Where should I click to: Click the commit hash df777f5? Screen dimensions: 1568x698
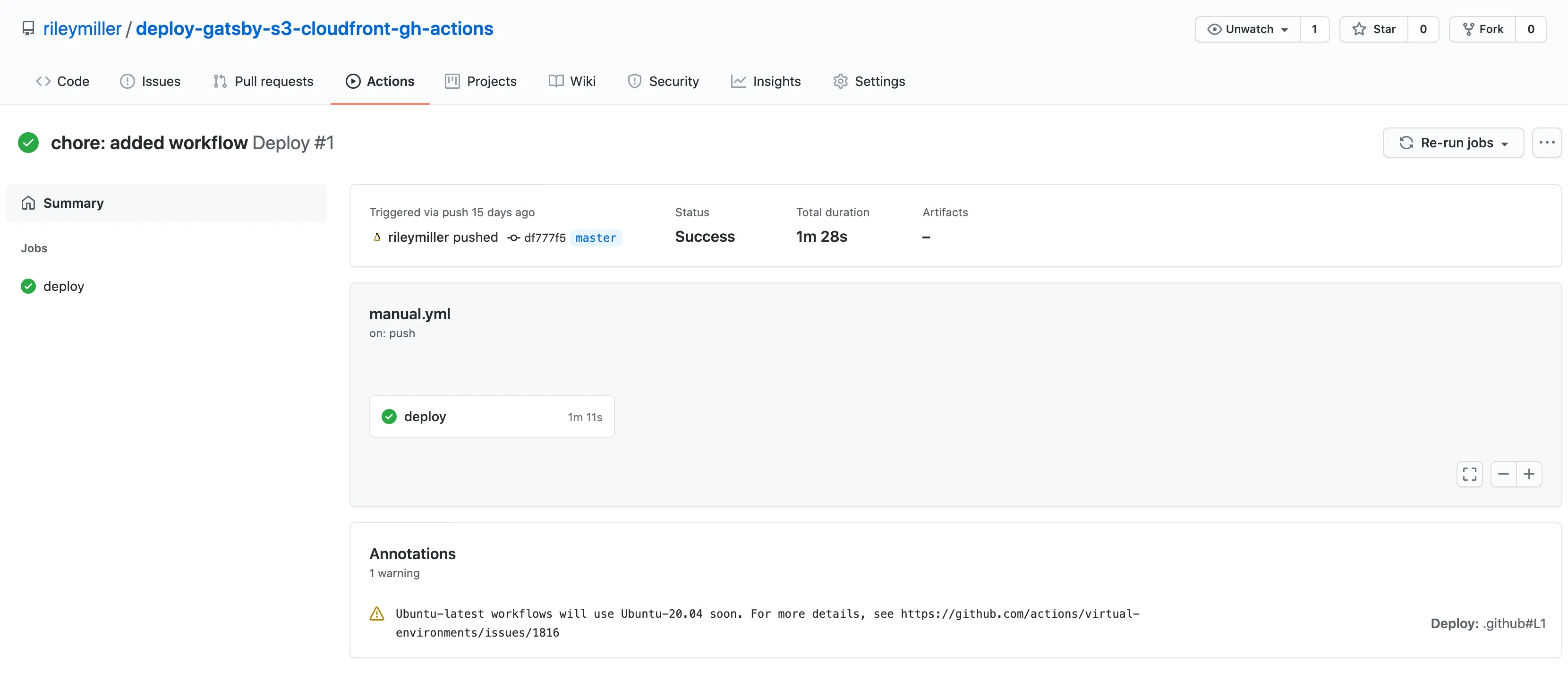(544, 238)
